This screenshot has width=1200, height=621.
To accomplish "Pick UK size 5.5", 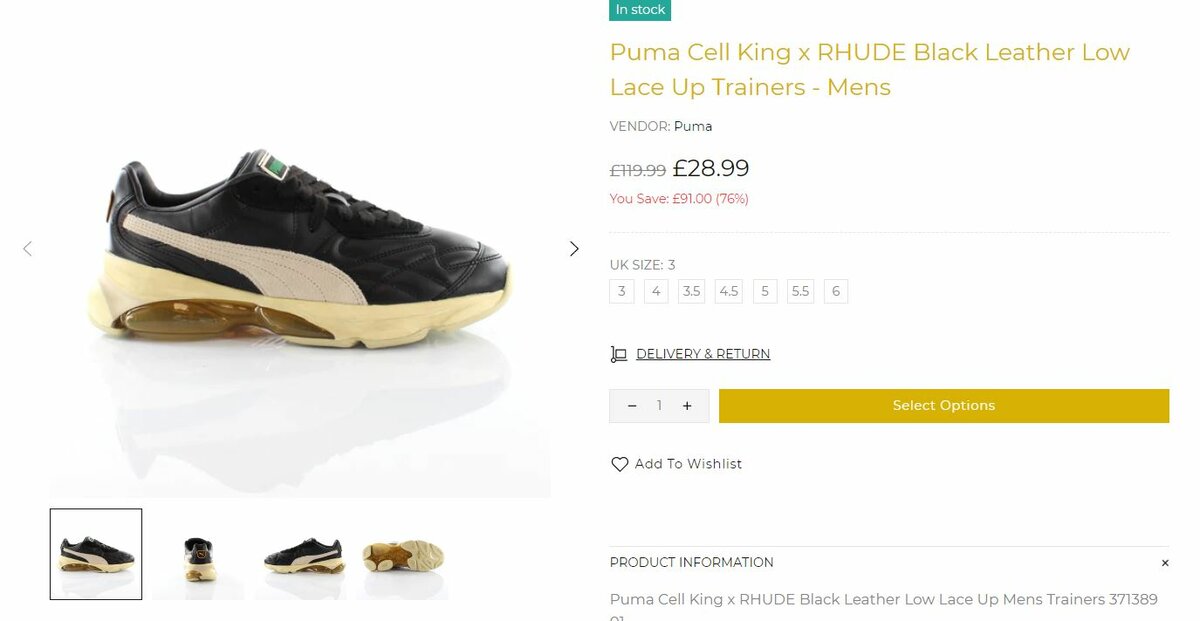I will [800, 292].
